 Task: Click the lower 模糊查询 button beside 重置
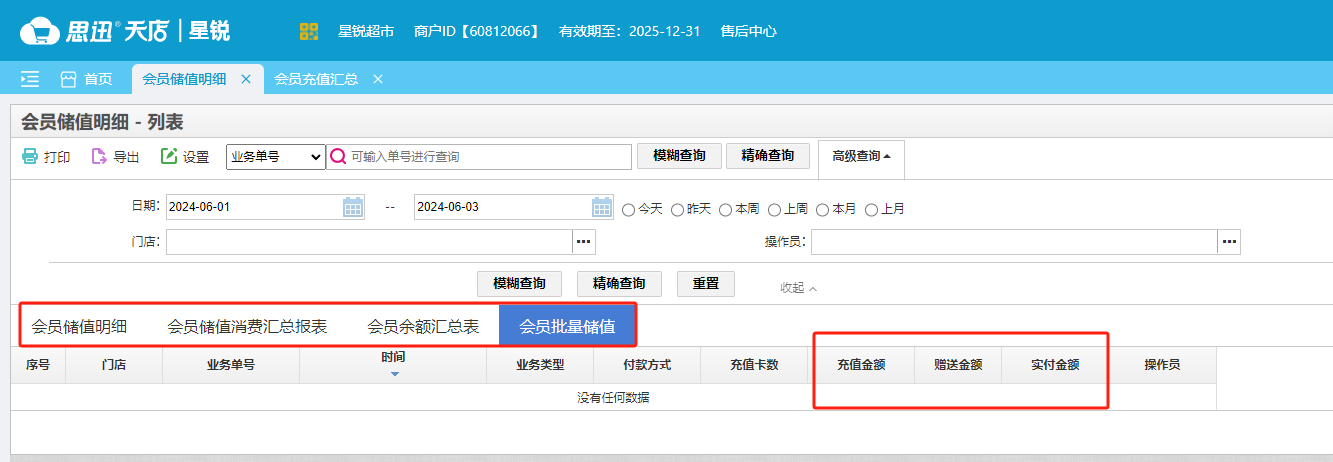pos(519,284)
